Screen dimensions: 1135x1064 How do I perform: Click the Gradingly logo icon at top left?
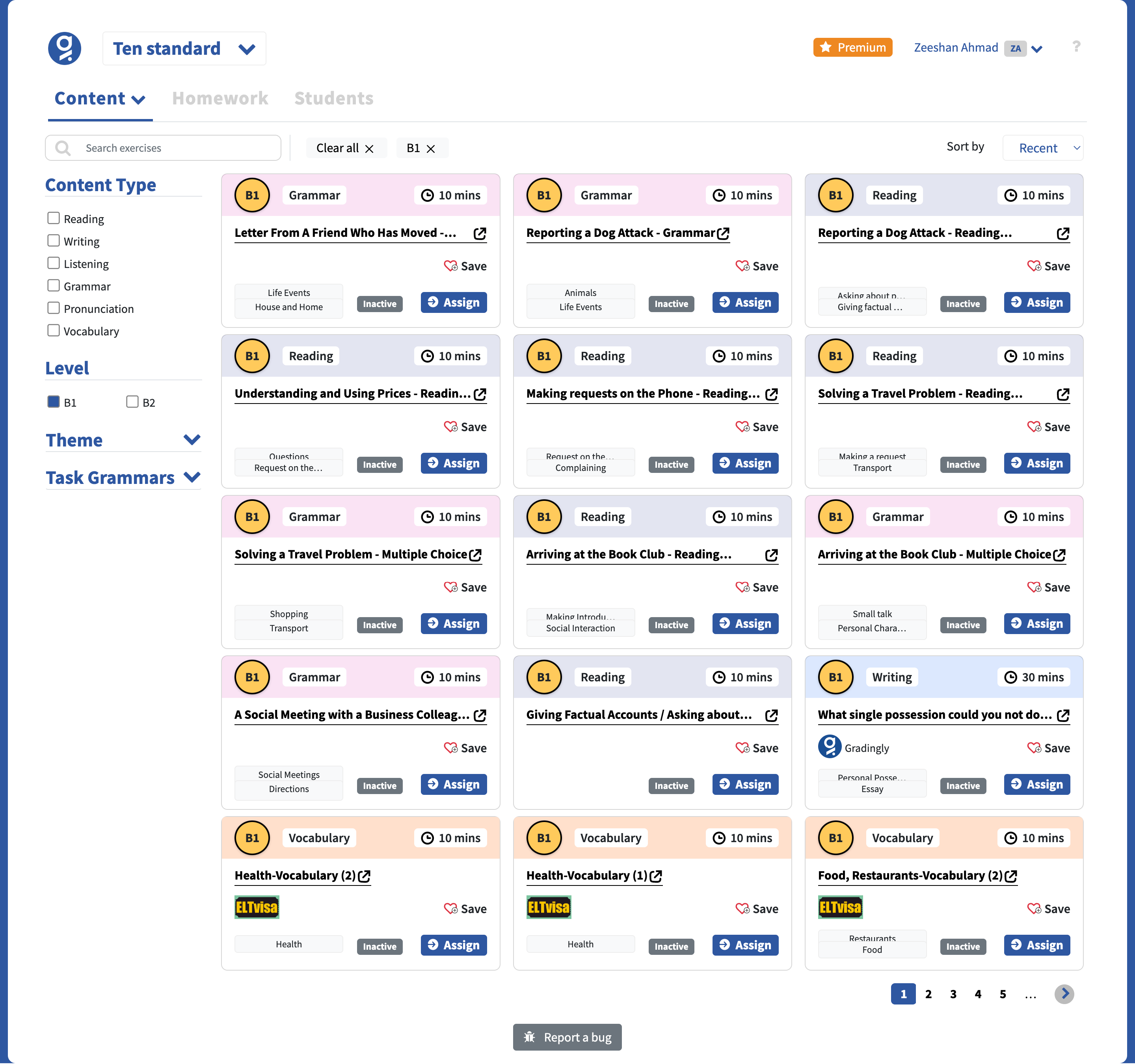65,48
